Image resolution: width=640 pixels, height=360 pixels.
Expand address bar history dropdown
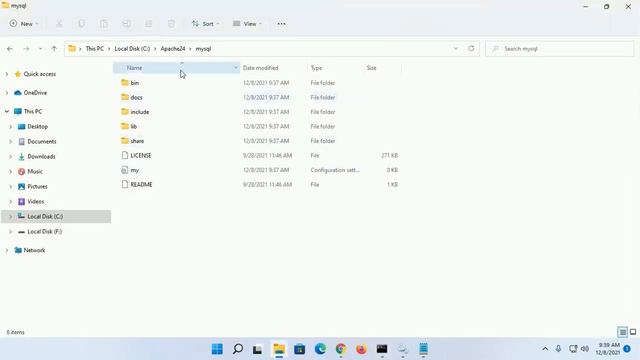[x=456, y=49]
